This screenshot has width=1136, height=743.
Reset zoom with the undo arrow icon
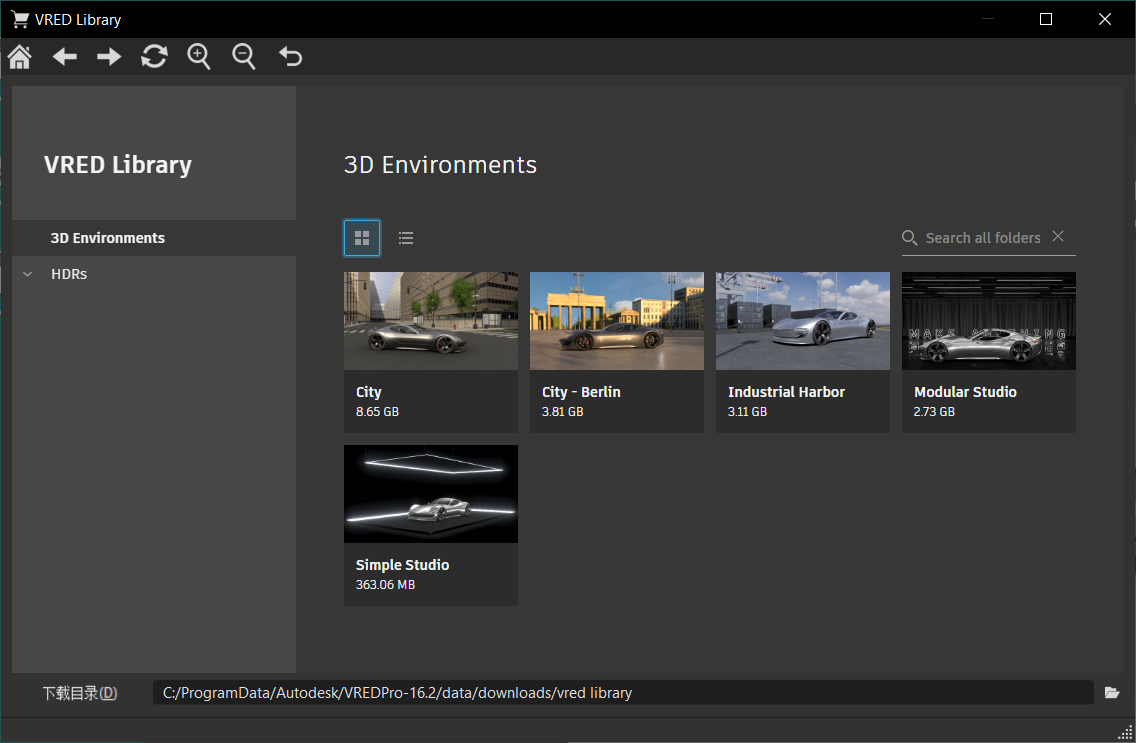291,56
